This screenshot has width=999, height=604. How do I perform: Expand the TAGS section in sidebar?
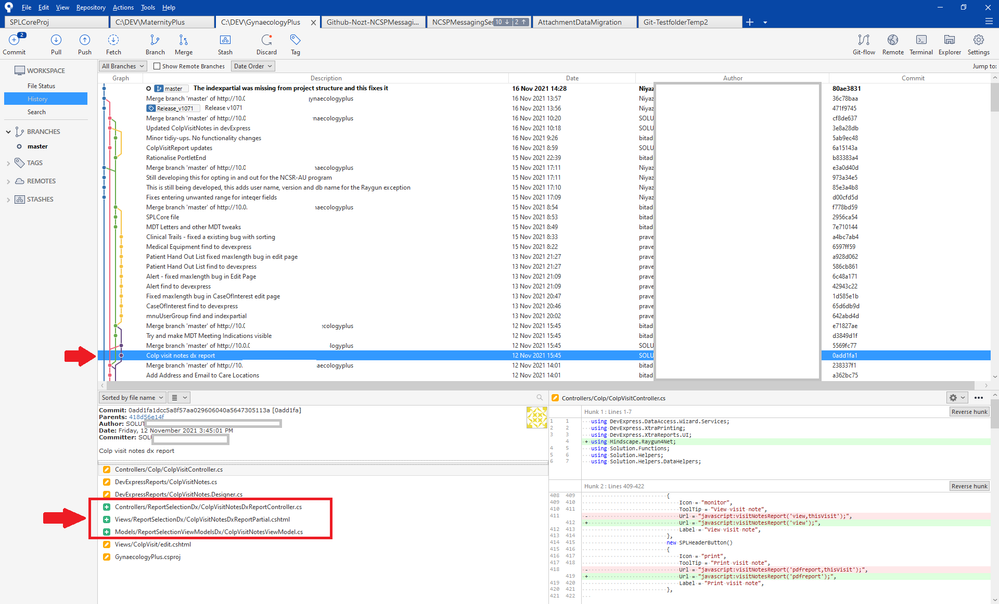(8, 163)
